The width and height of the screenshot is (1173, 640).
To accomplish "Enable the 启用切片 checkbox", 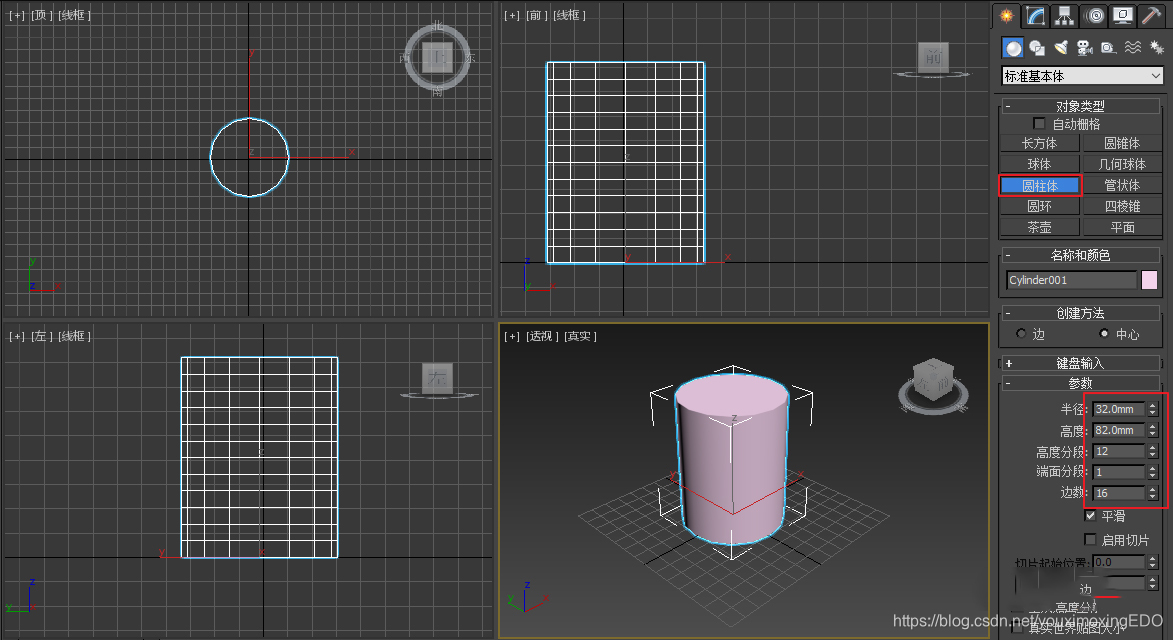I will (1090, 539).
